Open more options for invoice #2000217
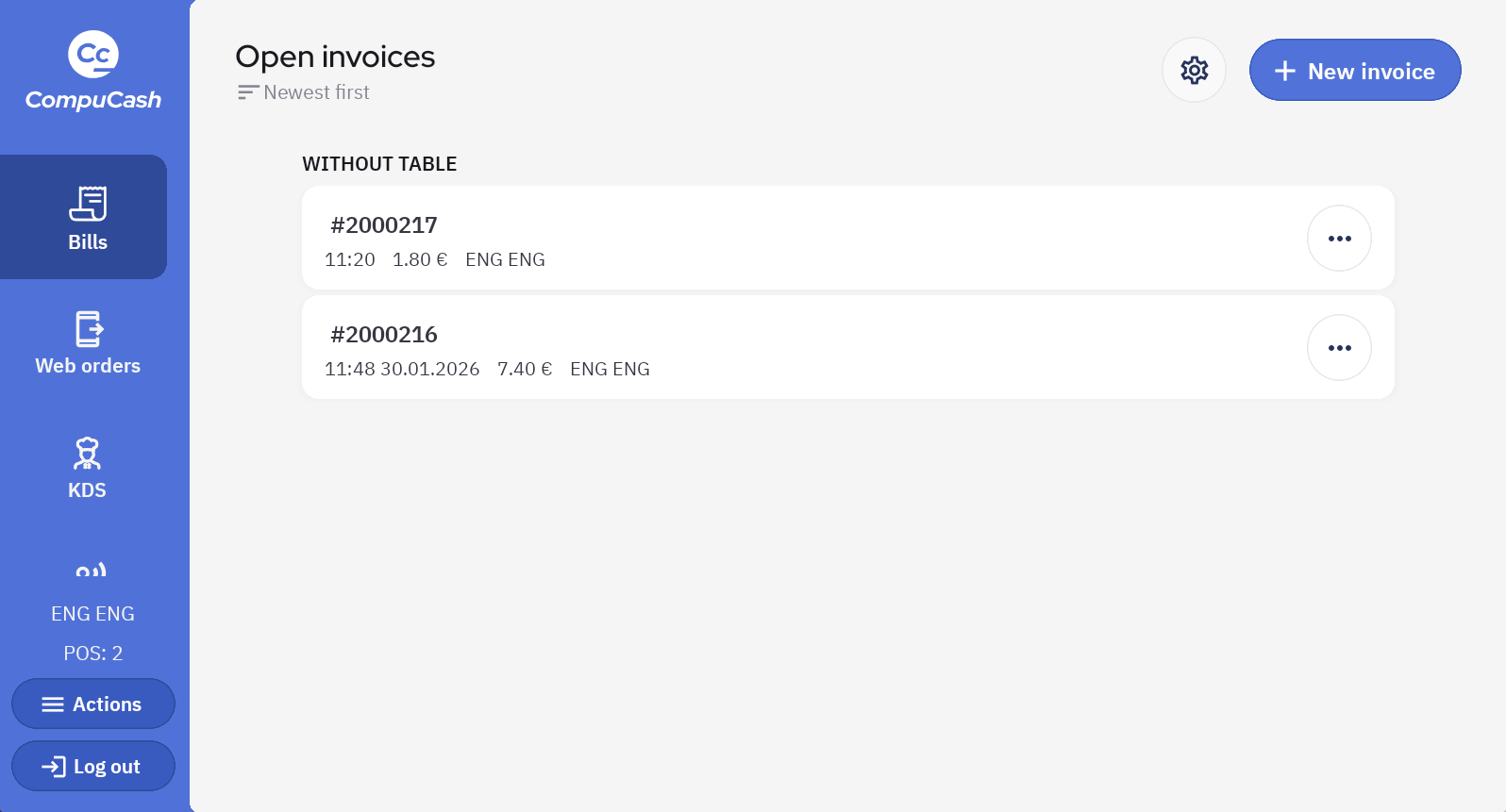This screenshot has height=812, width=1506. point(1339,239)
